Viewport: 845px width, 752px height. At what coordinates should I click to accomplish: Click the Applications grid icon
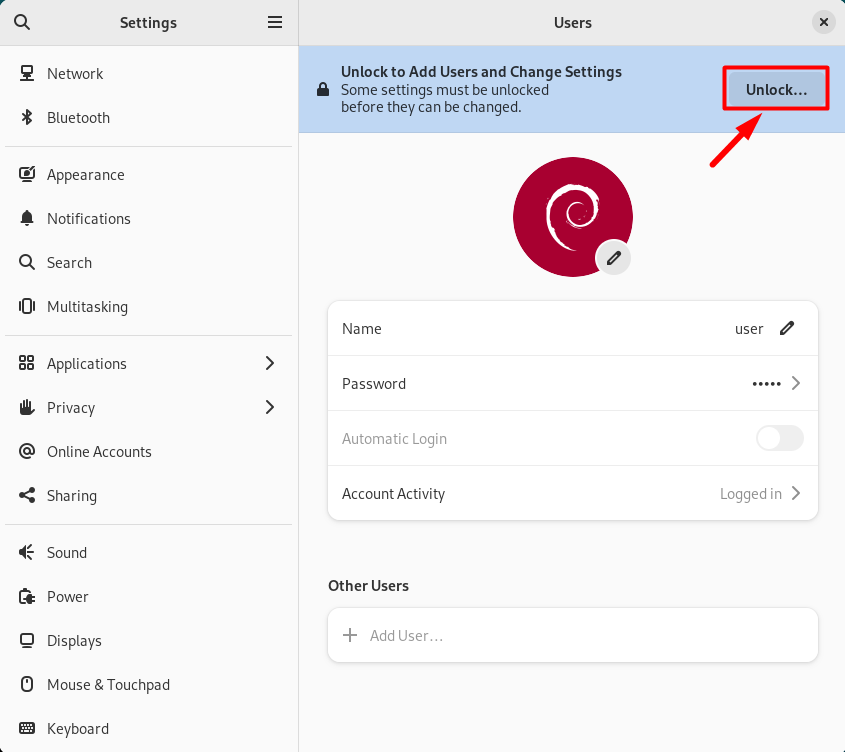[x=26, y=363]
